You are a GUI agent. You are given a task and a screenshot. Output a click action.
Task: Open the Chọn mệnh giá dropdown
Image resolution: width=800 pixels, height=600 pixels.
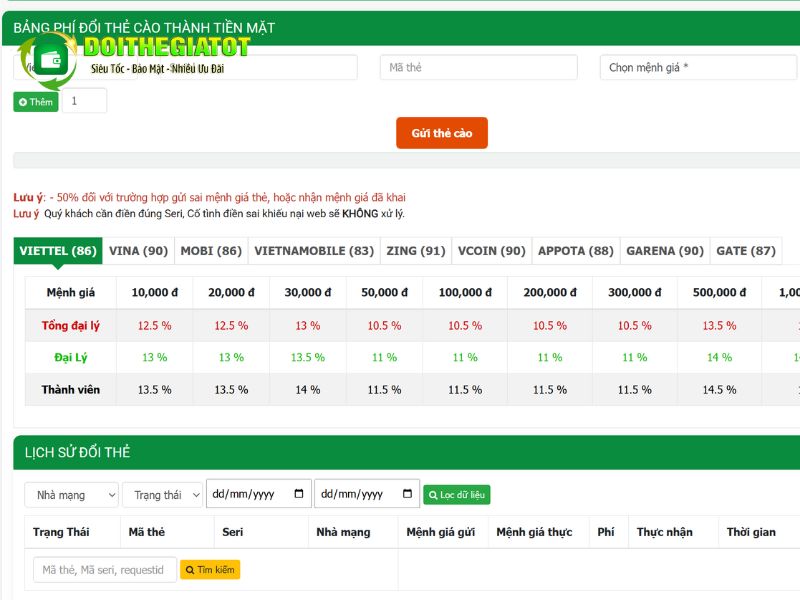698,67
